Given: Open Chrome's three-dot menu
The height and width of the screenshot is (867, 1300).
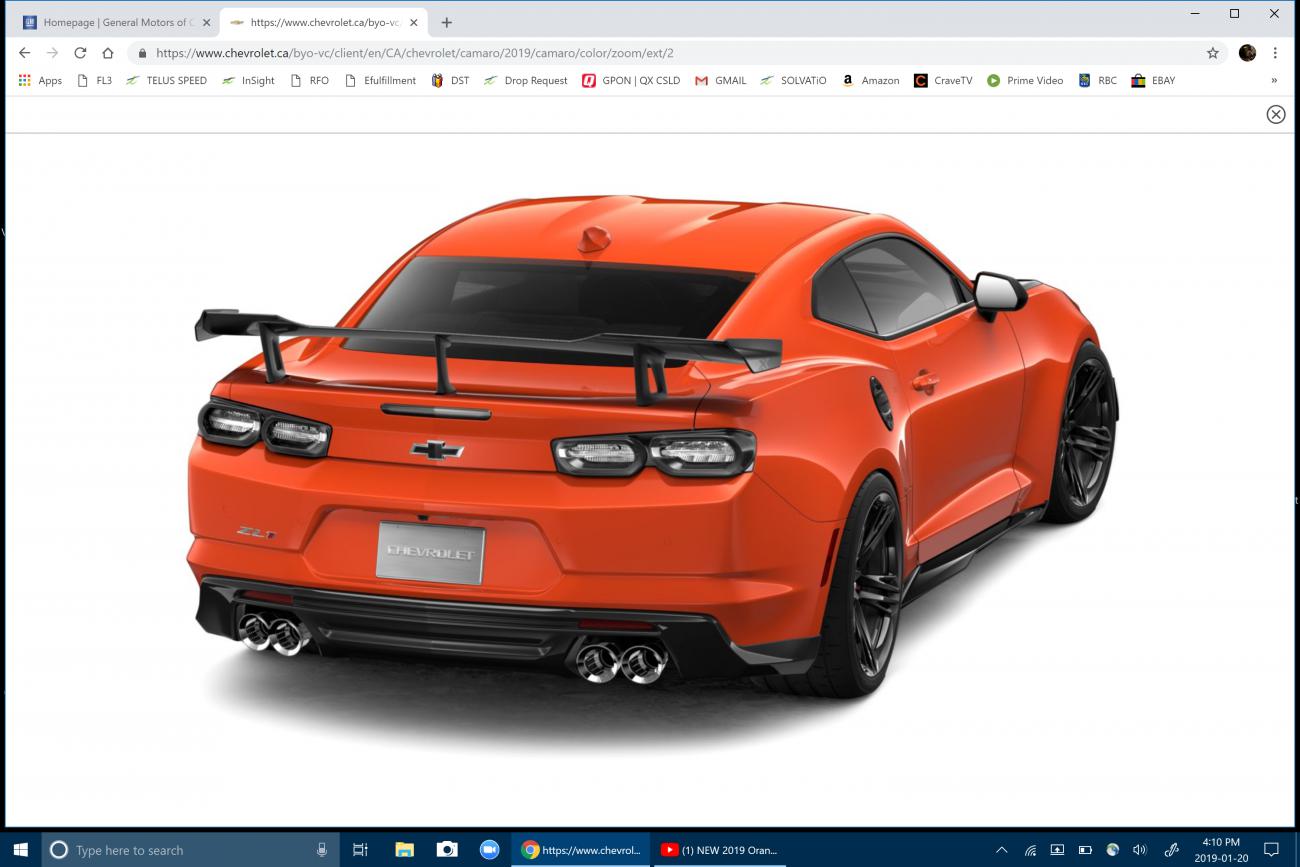Looking at the screenshot, I should 1274,53.
